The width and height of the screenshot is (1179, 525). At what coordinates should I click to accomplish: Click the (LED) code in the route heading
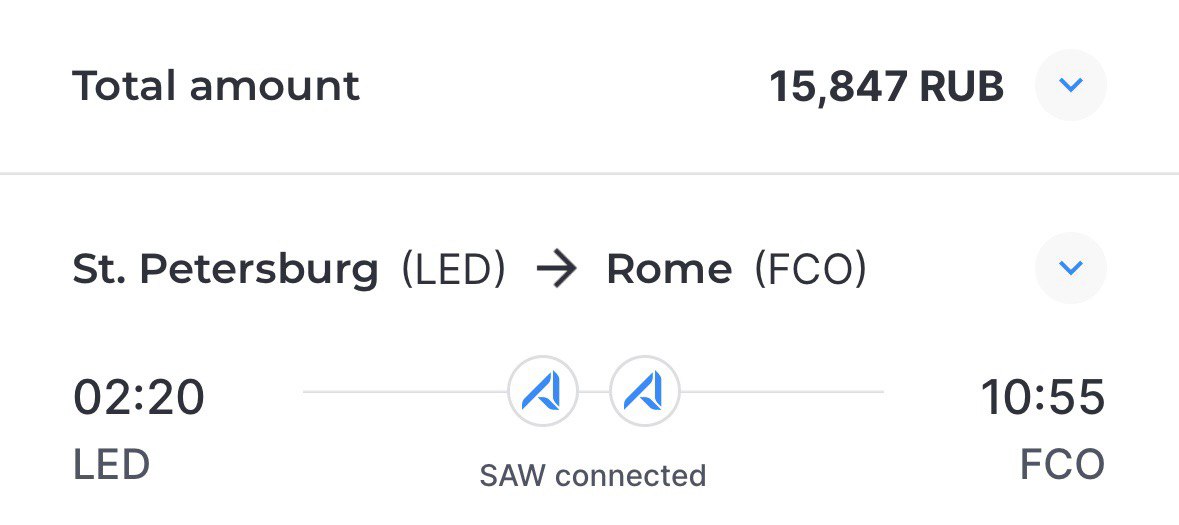pos(453,269)
